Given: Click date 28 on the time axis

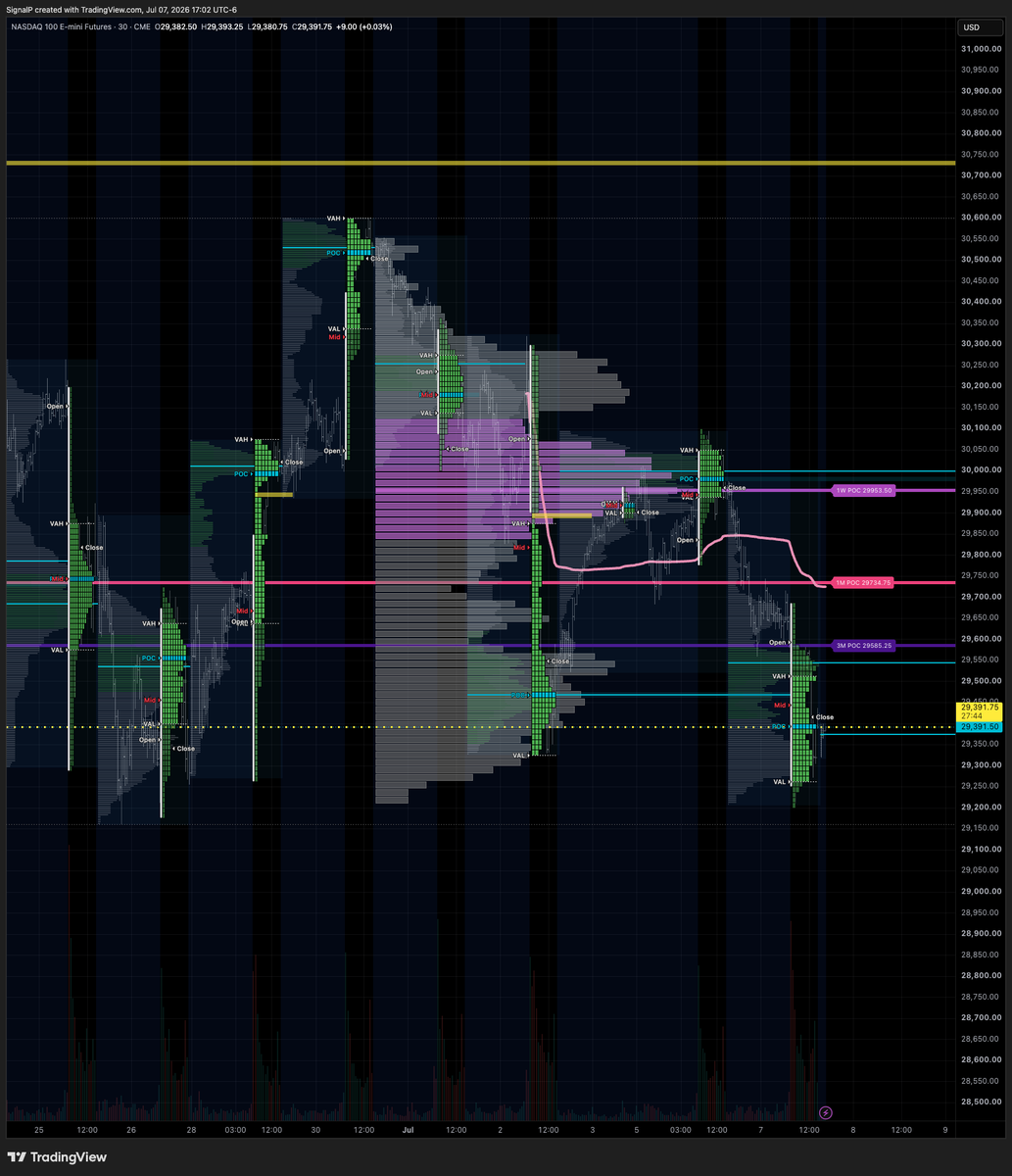Looking at the screenshot, I should pyautogui.click(x=192, y=1130).
